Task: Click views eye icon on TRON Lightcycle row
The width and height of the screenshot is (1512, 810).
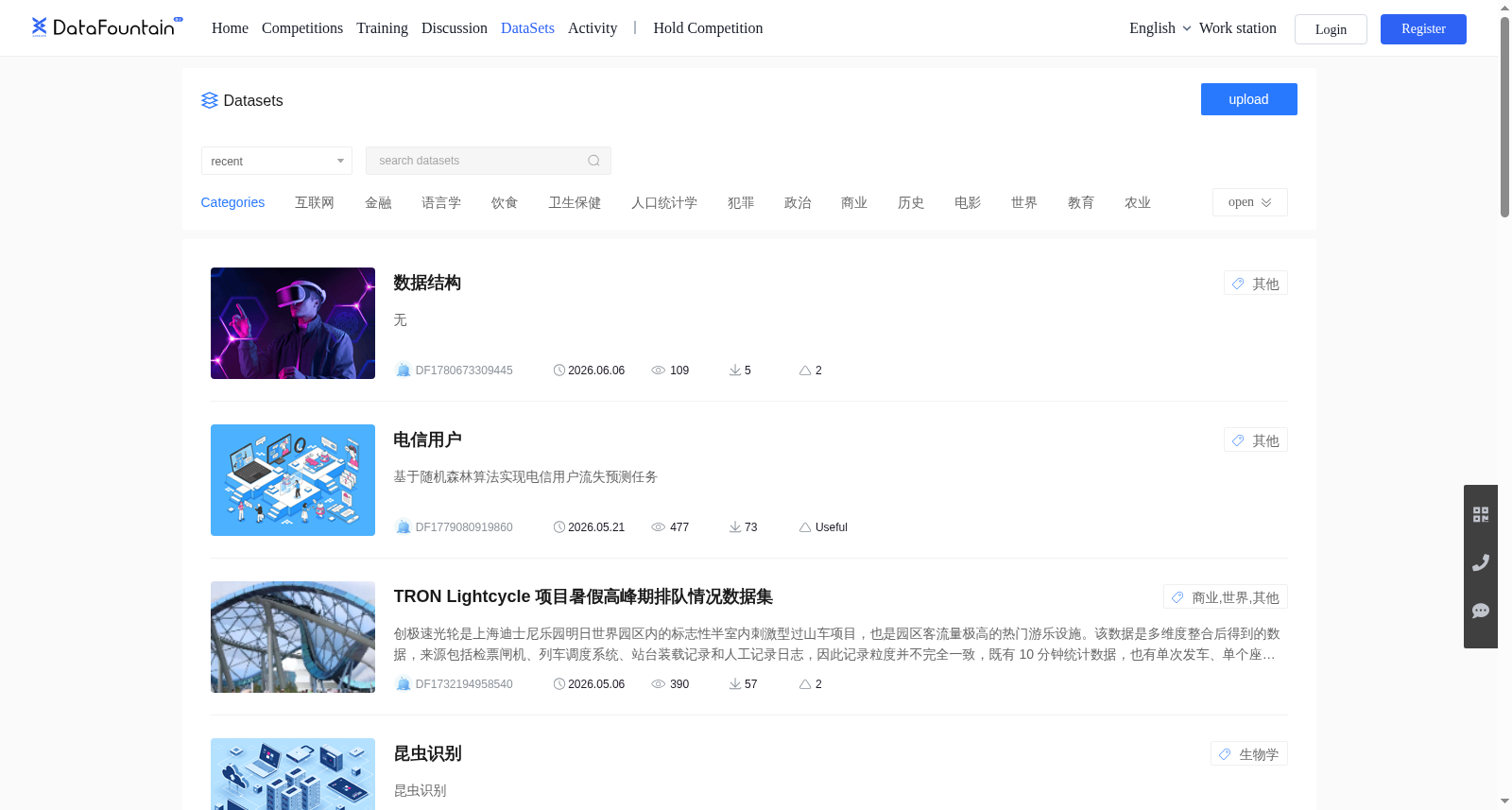Action: point(659,684)
